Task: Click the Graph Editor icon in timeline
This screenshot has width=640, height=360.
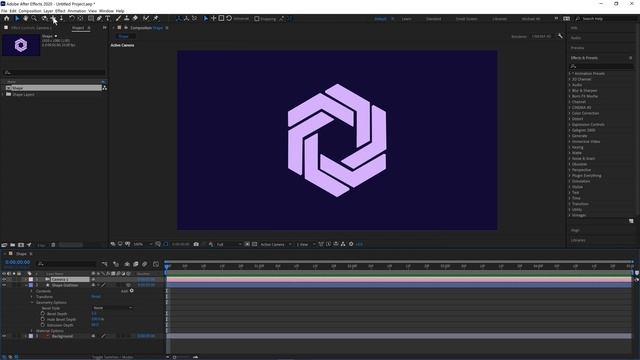Action: (156, 264)
